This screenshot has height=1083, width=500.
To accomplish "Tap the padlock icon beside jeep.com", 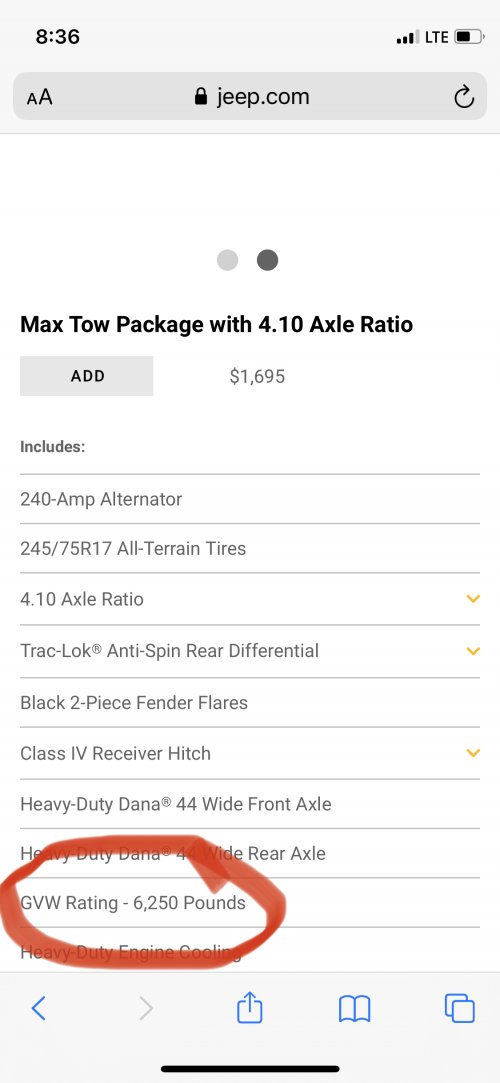I will pyautogui.click(x=201, y=96).
